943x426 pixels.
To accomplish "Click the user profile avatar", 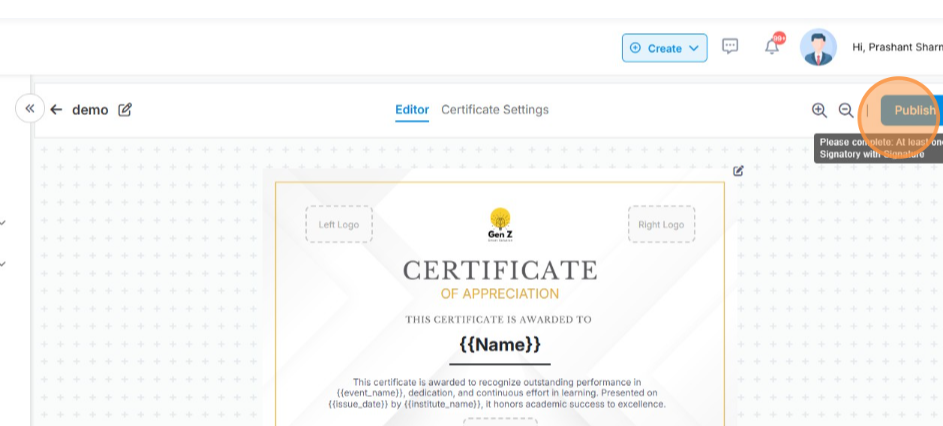I will coord(818,47).
